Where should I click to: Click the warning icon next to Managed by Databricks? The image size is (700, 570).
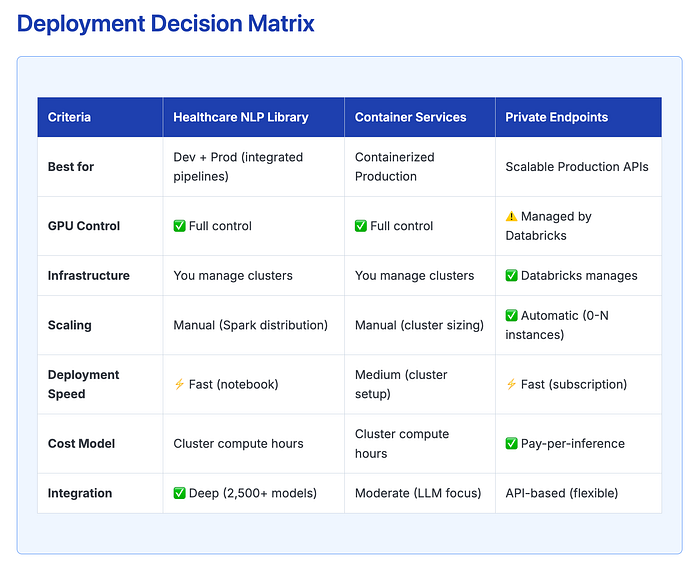(511, 216)
